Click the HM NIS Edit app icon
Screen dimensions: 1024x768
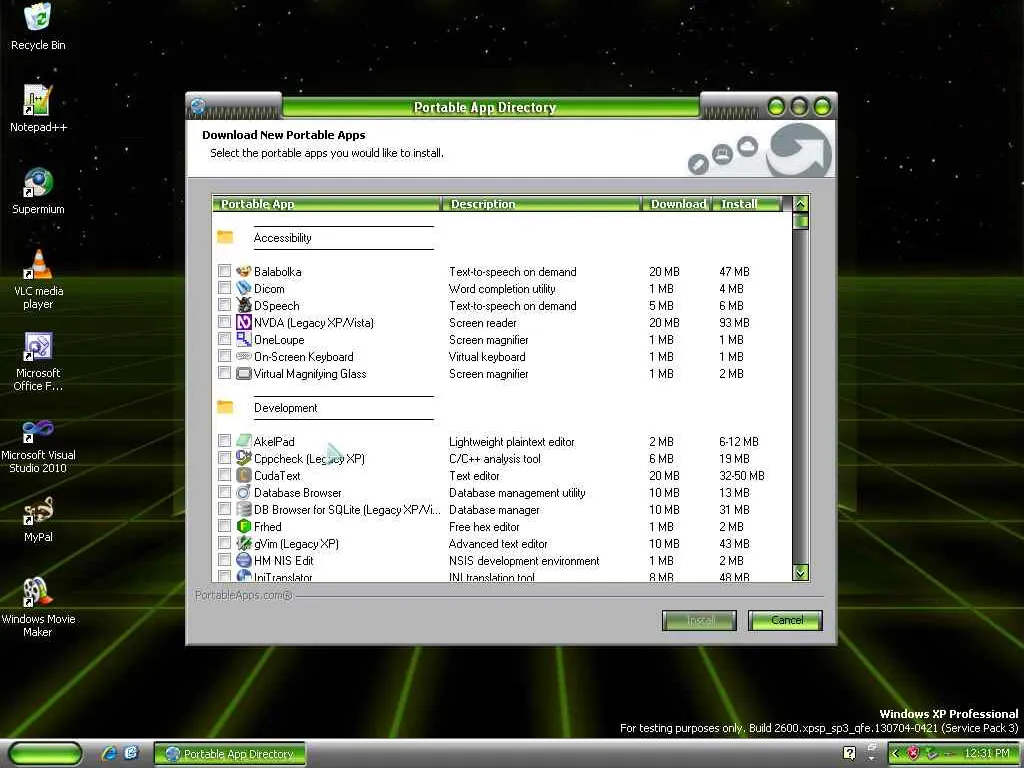(244, 560)
